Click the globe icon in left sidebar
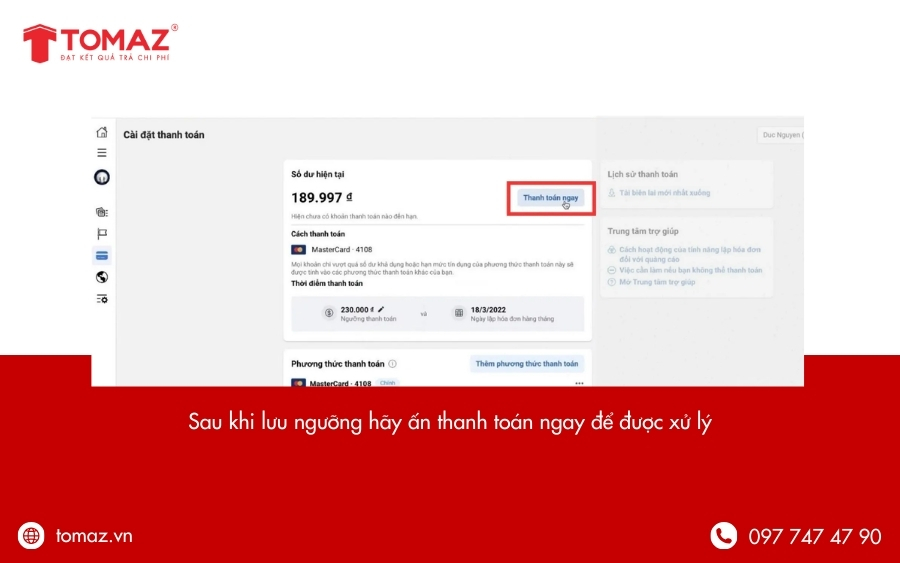Image resolution: width=900 pixels, height=563 pixels. pyautogui.click(x=101, y=277)
